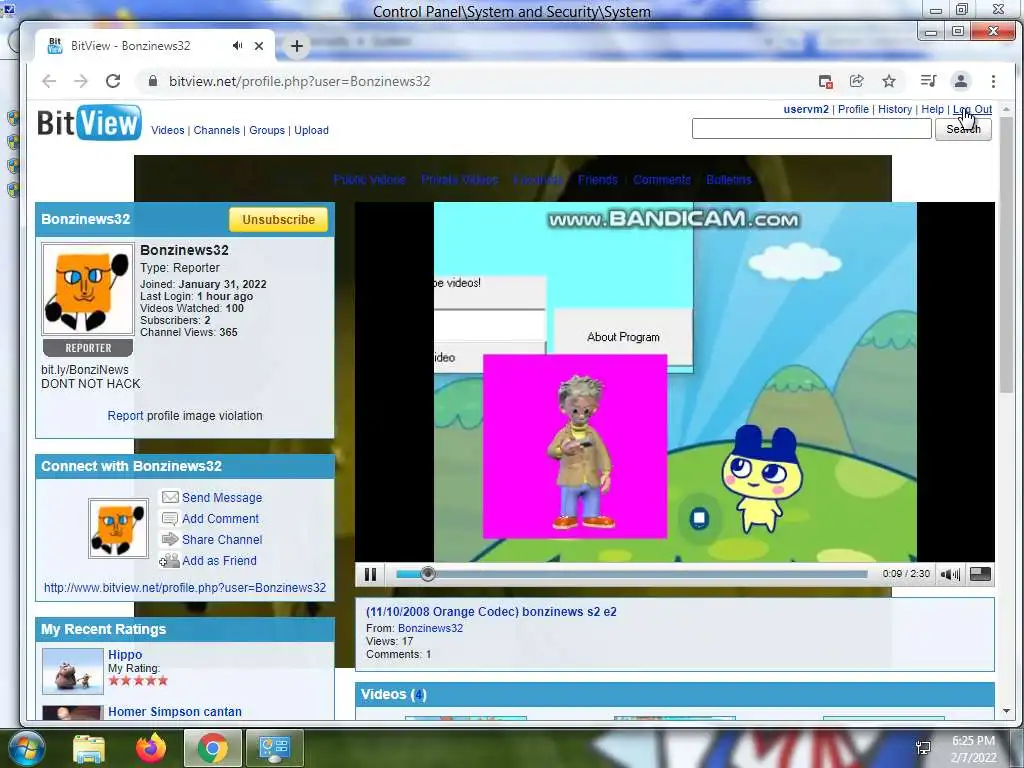Open the Upload menu link
The height and width of the screenshot is (768, 1024).
(x=312, y=130)
